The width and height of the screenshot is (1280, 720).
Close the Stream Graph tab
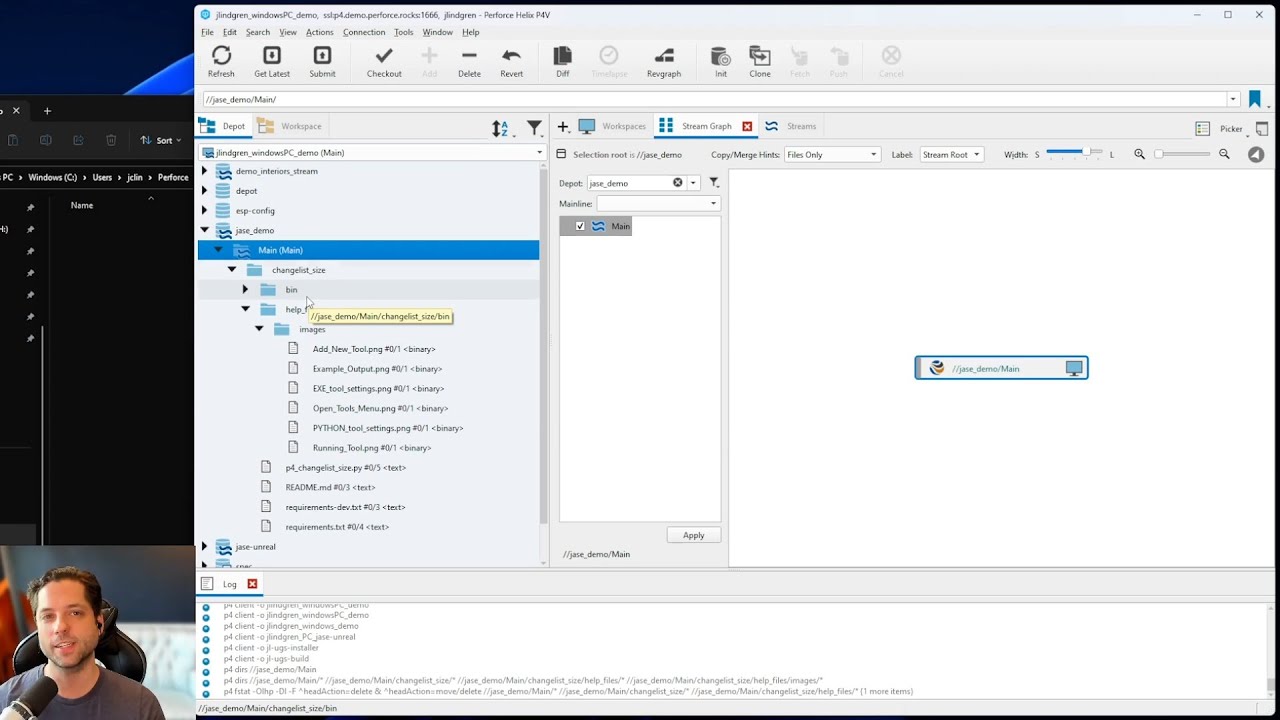coord(747,127)
